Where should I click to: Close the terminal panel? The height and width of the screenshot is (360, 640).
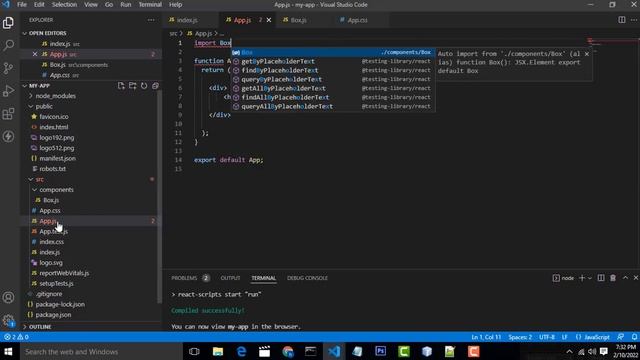(x=636, y=278)
